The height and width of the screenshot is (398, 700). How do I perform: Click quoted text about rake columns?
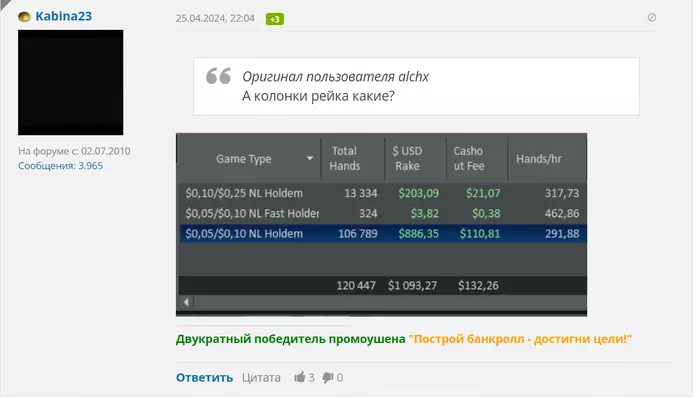coord(318,96)
